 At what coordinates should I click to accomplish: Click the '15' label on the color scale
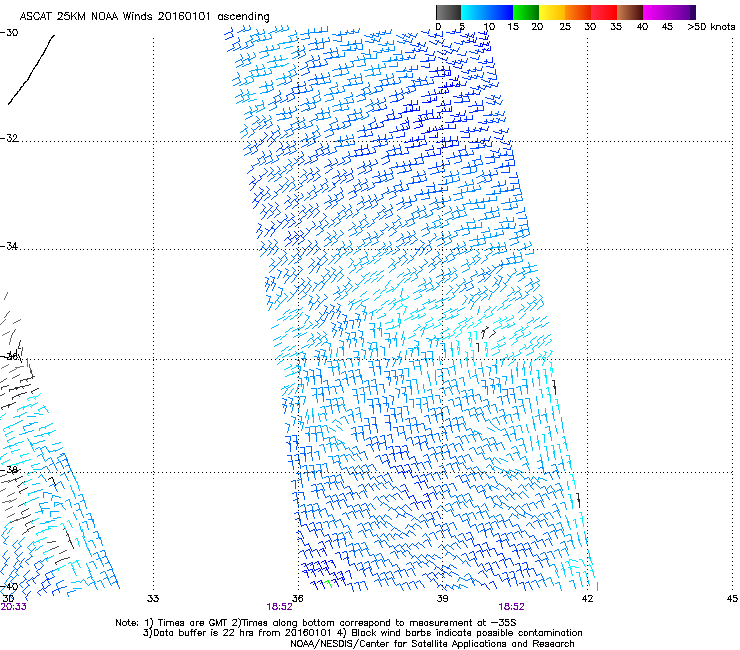513,27
